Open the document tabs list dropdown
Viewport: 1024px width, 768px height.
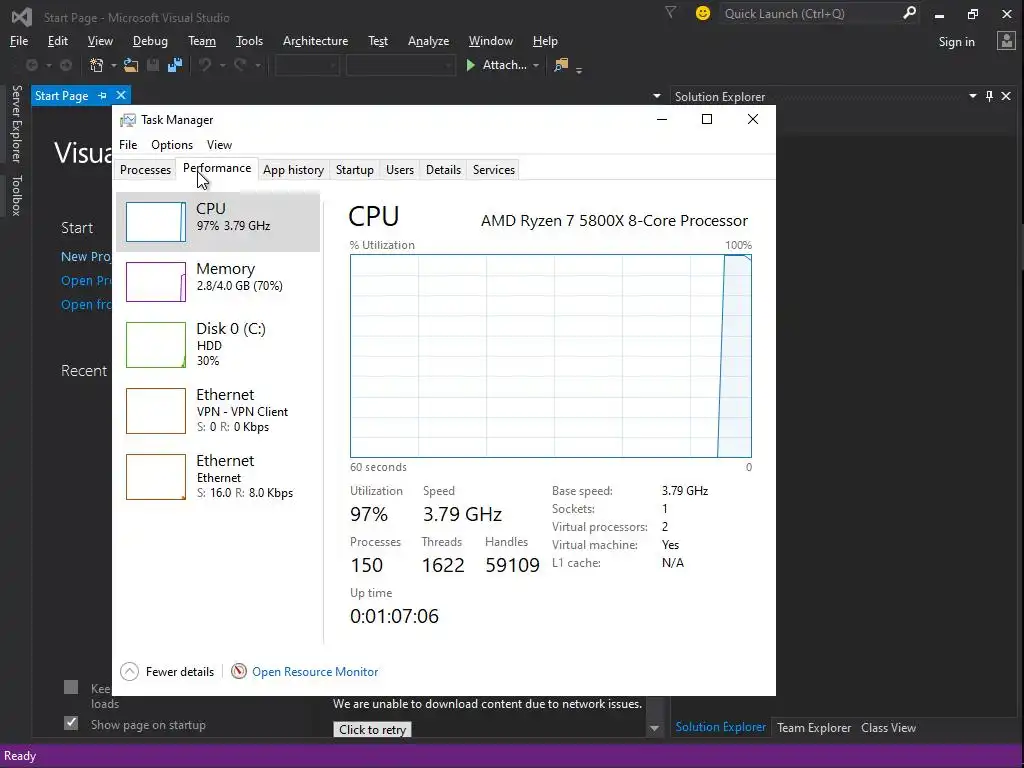point(656,96)
